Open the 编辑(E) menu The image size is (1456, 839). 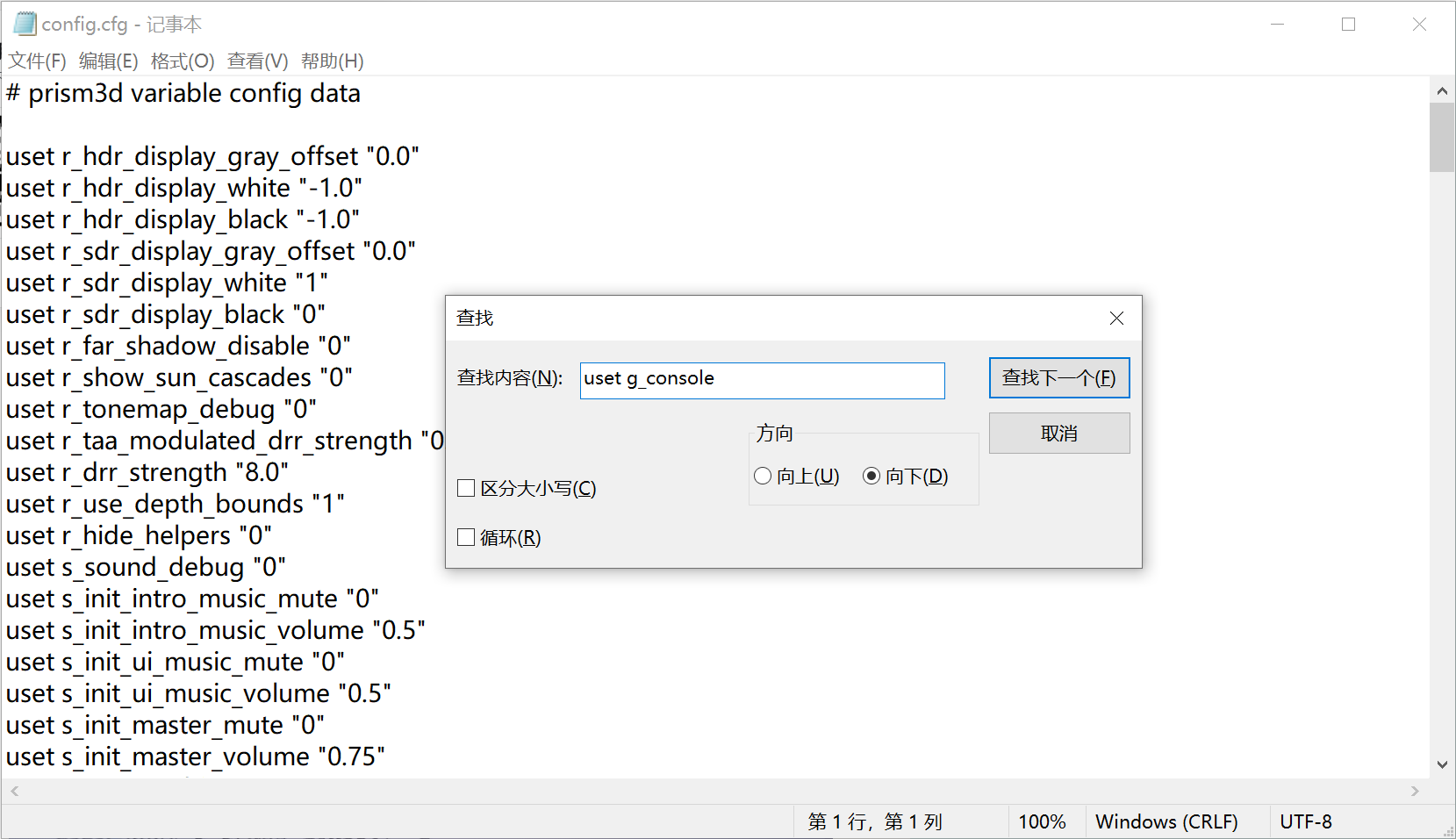108,61
